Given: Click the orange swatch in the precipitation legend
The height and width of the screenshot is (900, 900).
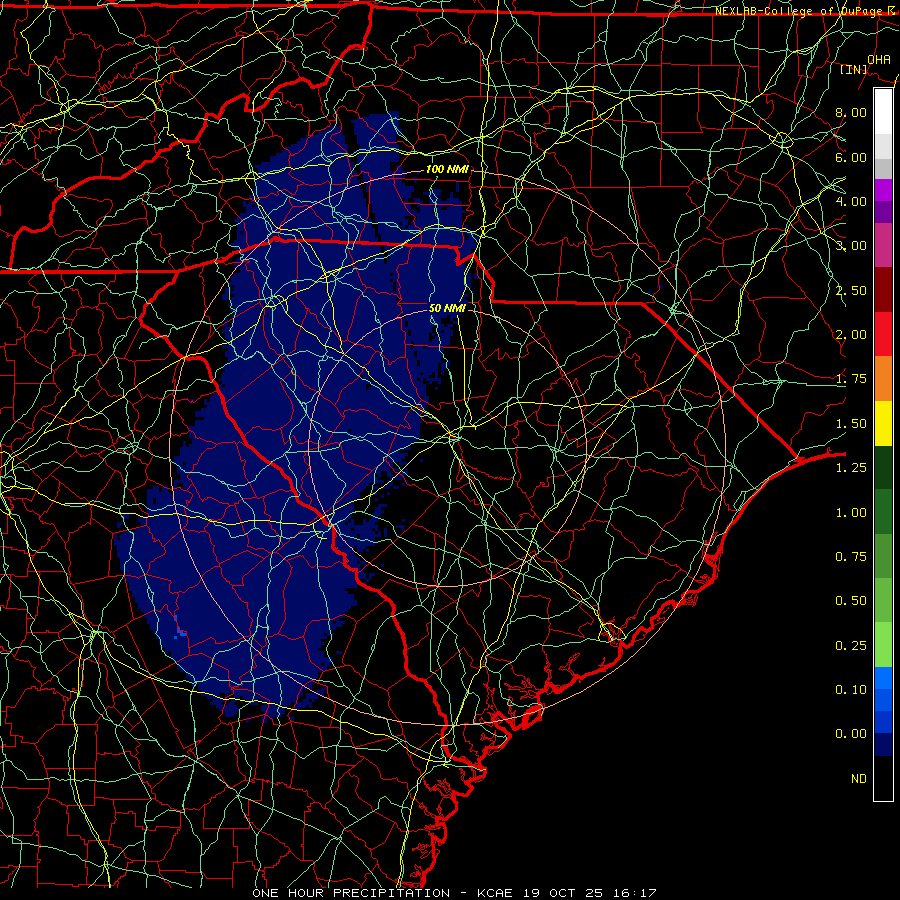Looking at the screenshot, I should click(x=883, y=378).
